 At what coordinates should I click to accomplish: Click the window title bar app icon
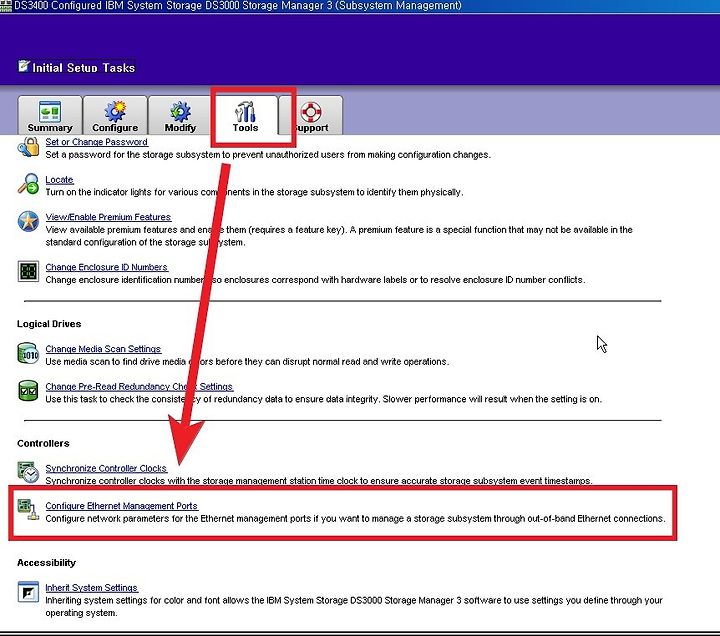point(6,6)
